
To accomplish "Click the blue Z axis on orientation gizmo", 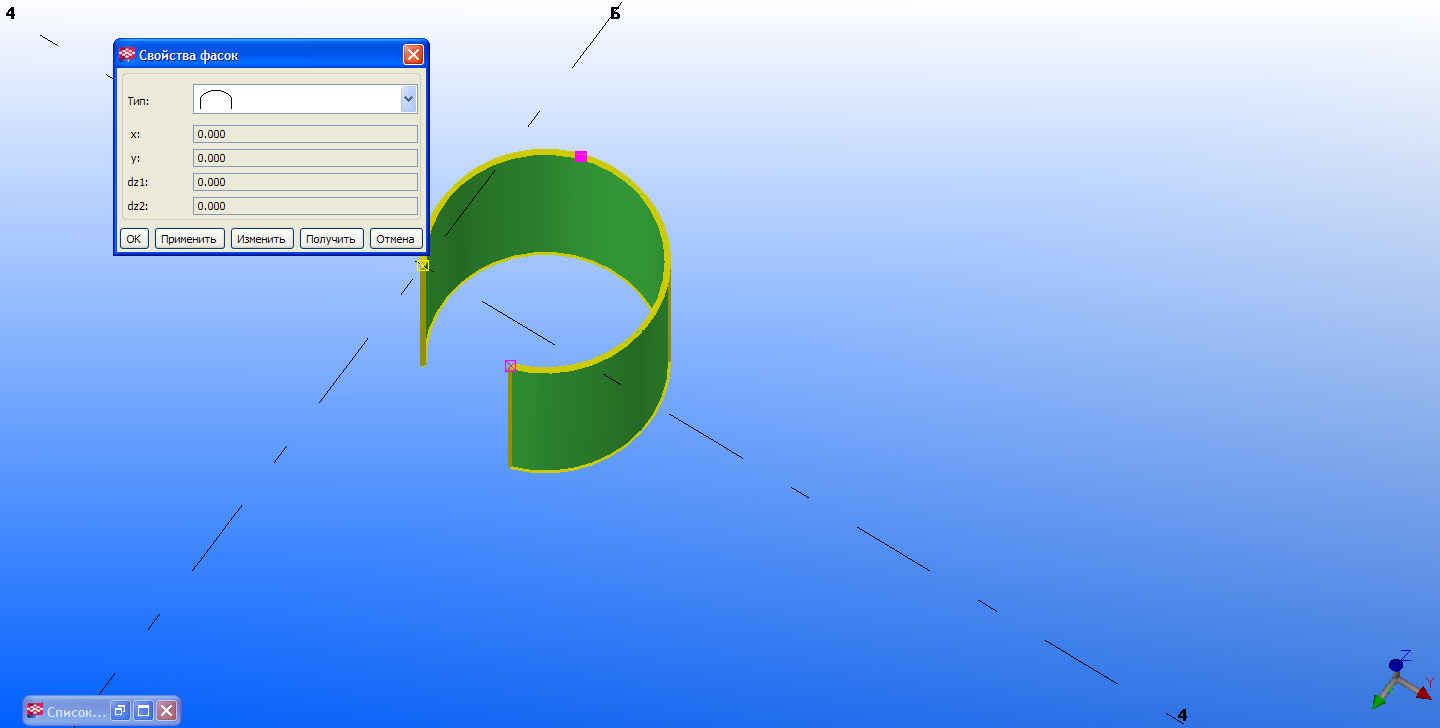I will (x=1396, y=665).
